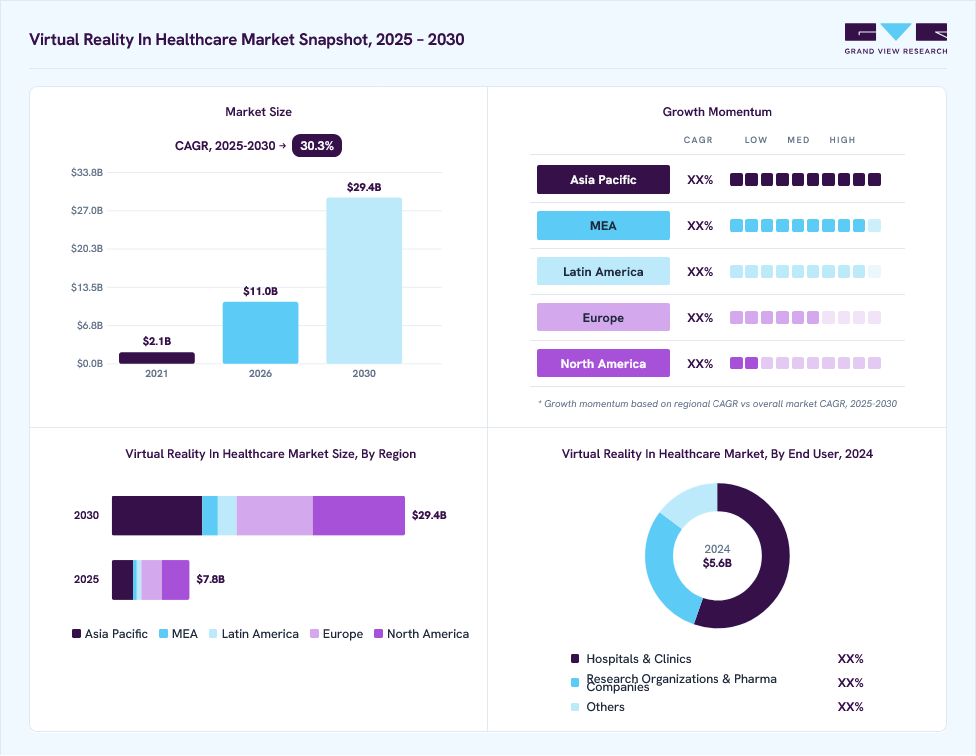Click the Latin America label in Growth Momentum
This screenshot has width=976, height=756.
(x=603, y=272)
